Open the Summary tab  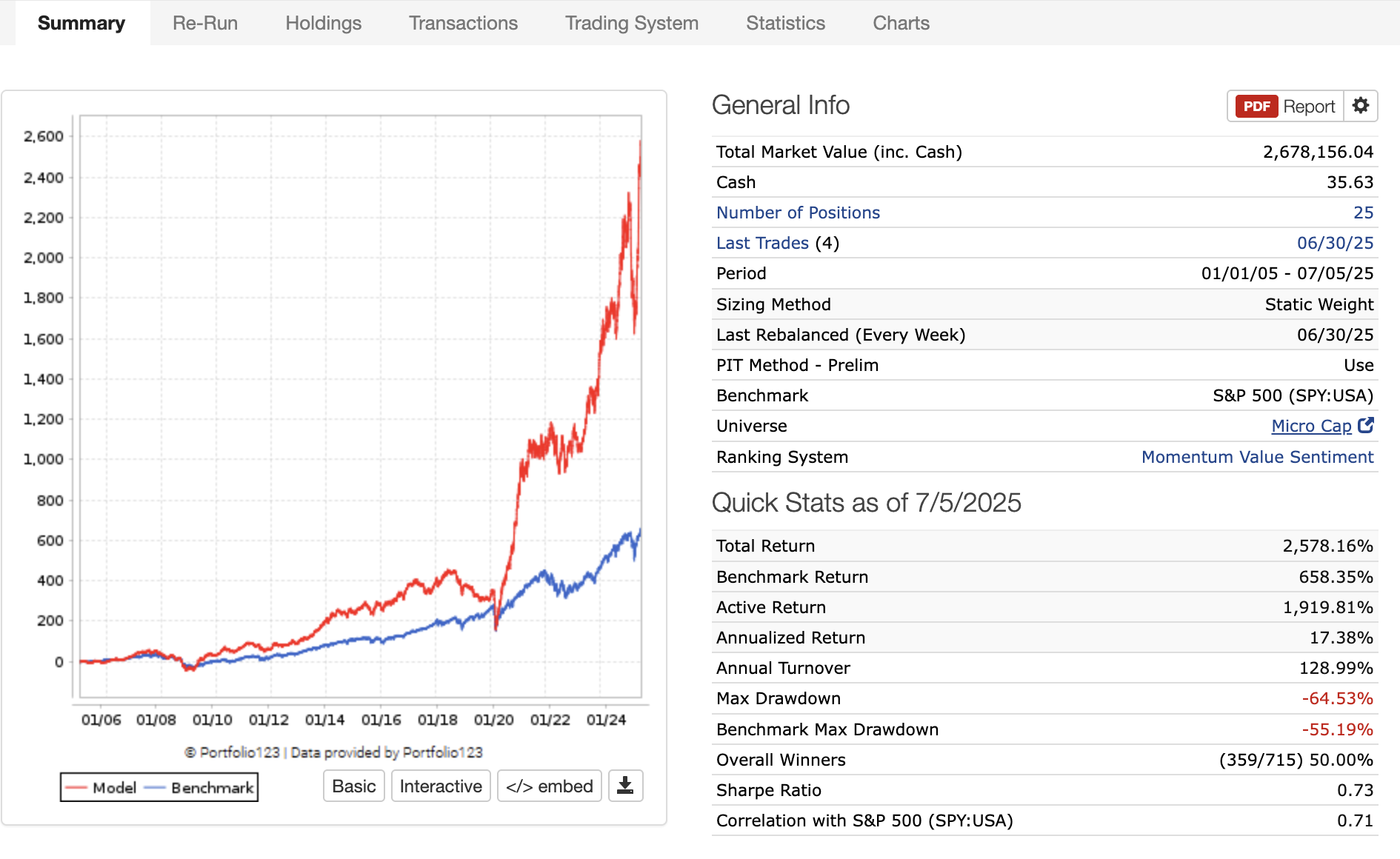click(81, 23)
